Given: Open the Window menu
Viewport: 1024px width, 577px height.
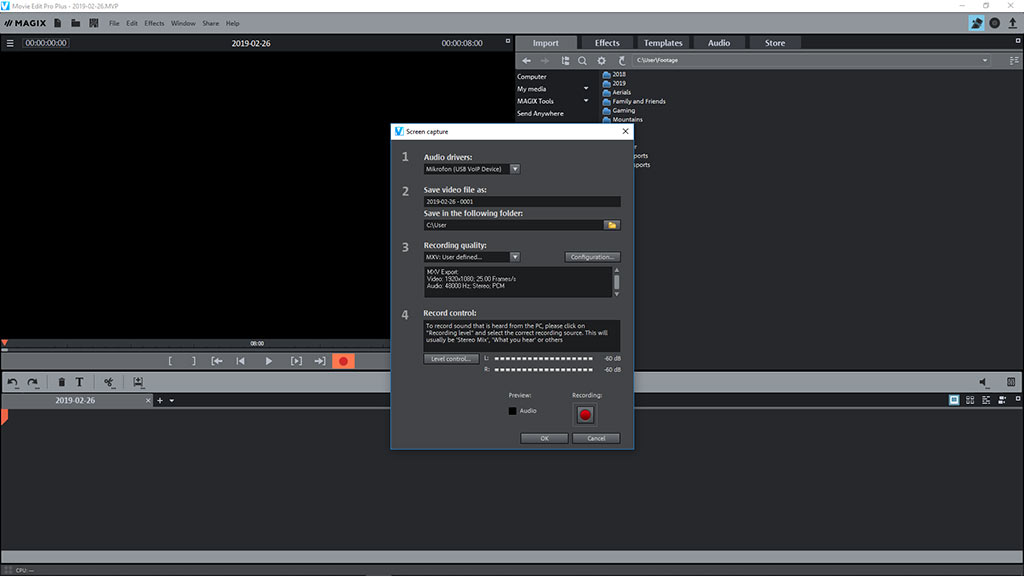Looking at the screenshot, I should pos(184,23).
